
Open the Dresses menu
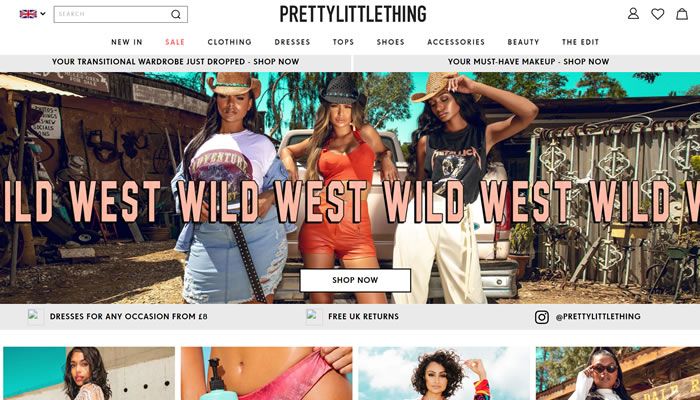292,42
